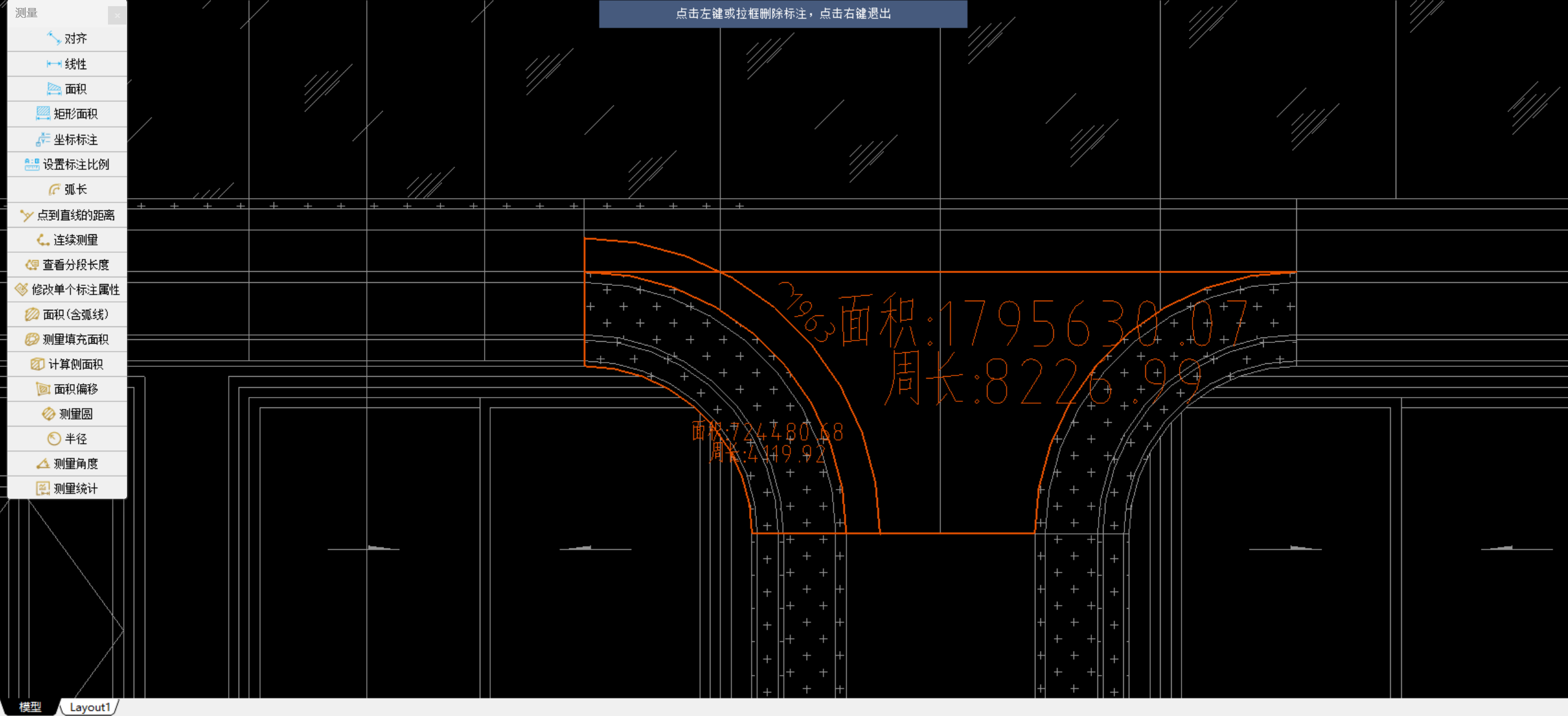Choose the 测量圆 circle measurement tool
Viewport: 1568px width, 716px height.
click(67, 414)
